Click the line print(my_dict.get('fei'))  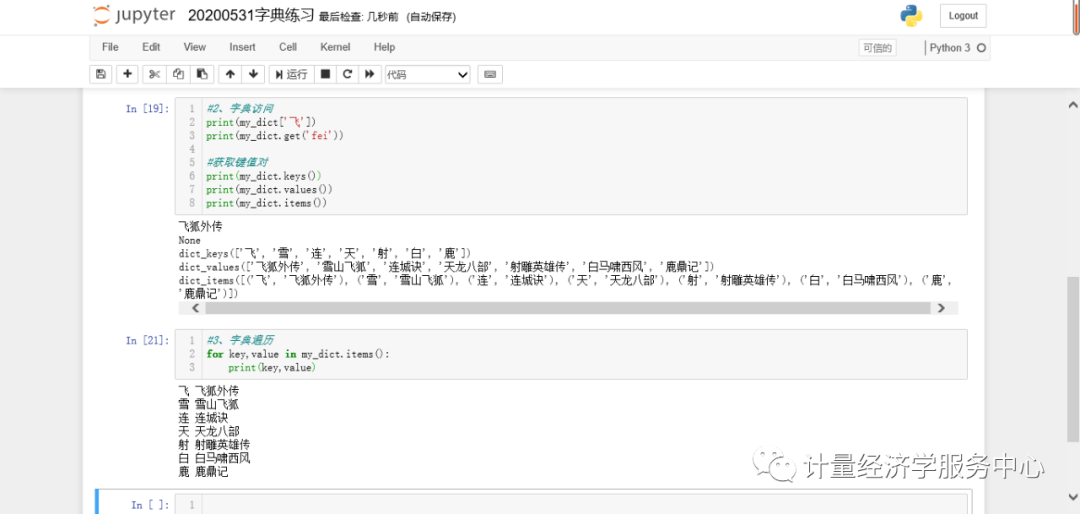(x=275, y=136)
